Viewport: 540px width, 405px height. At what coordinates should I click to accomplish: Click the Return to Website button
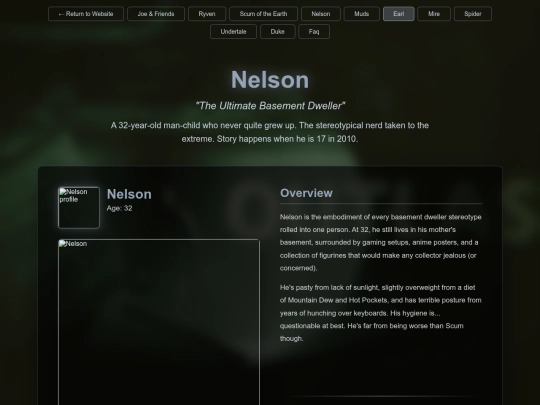[x=86, y=14]
